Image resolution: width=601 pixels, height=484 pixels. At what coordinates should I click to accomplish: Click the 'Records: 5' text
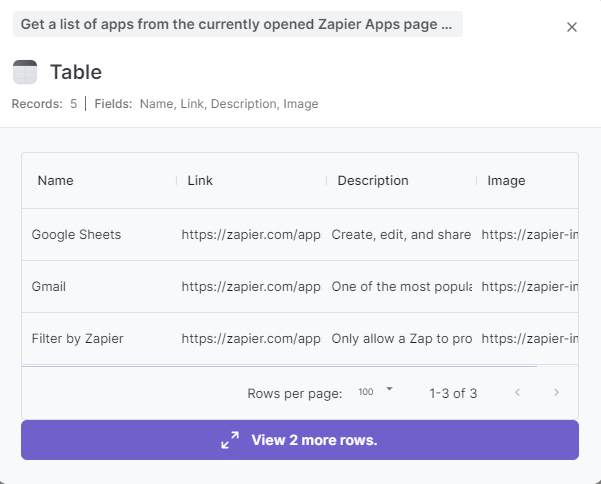[44, 104]
